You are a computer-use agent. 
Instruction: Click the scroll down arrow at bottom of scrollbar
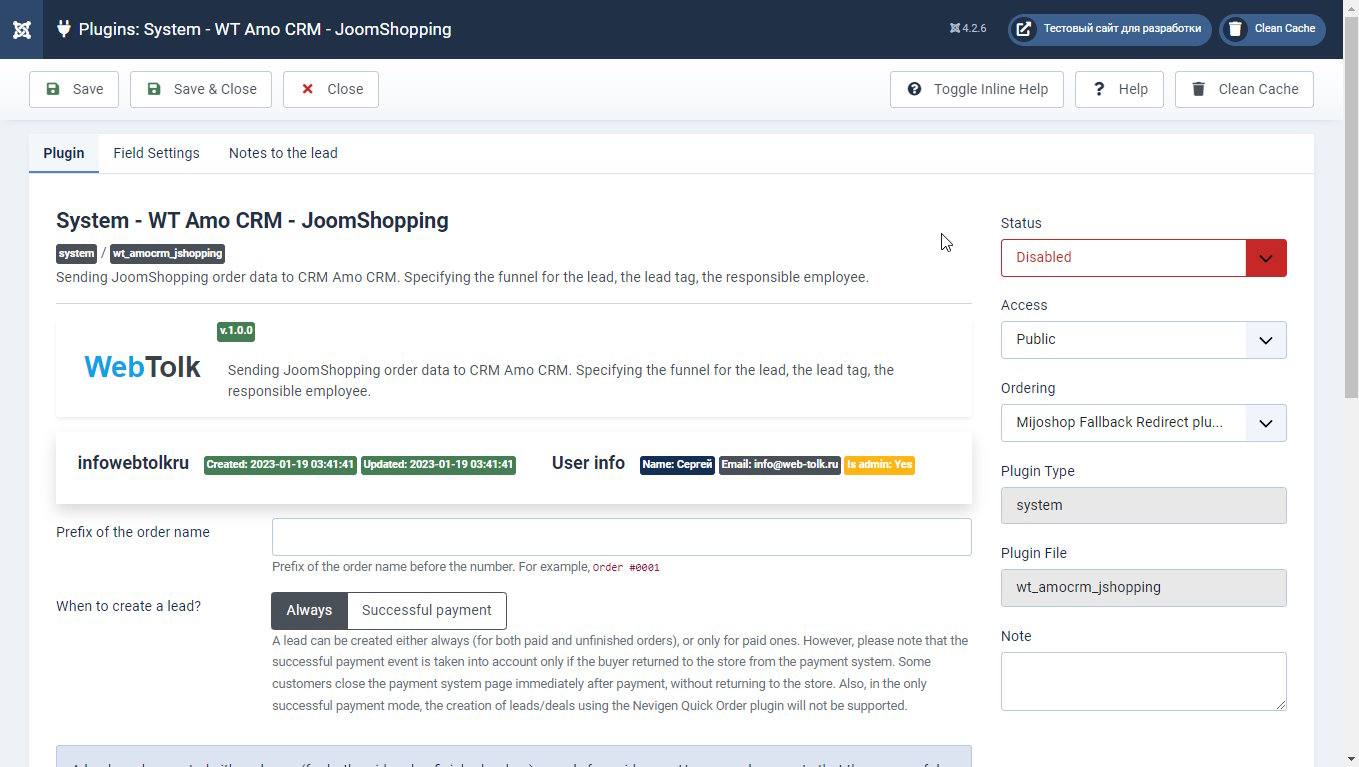coord(1351,758)
